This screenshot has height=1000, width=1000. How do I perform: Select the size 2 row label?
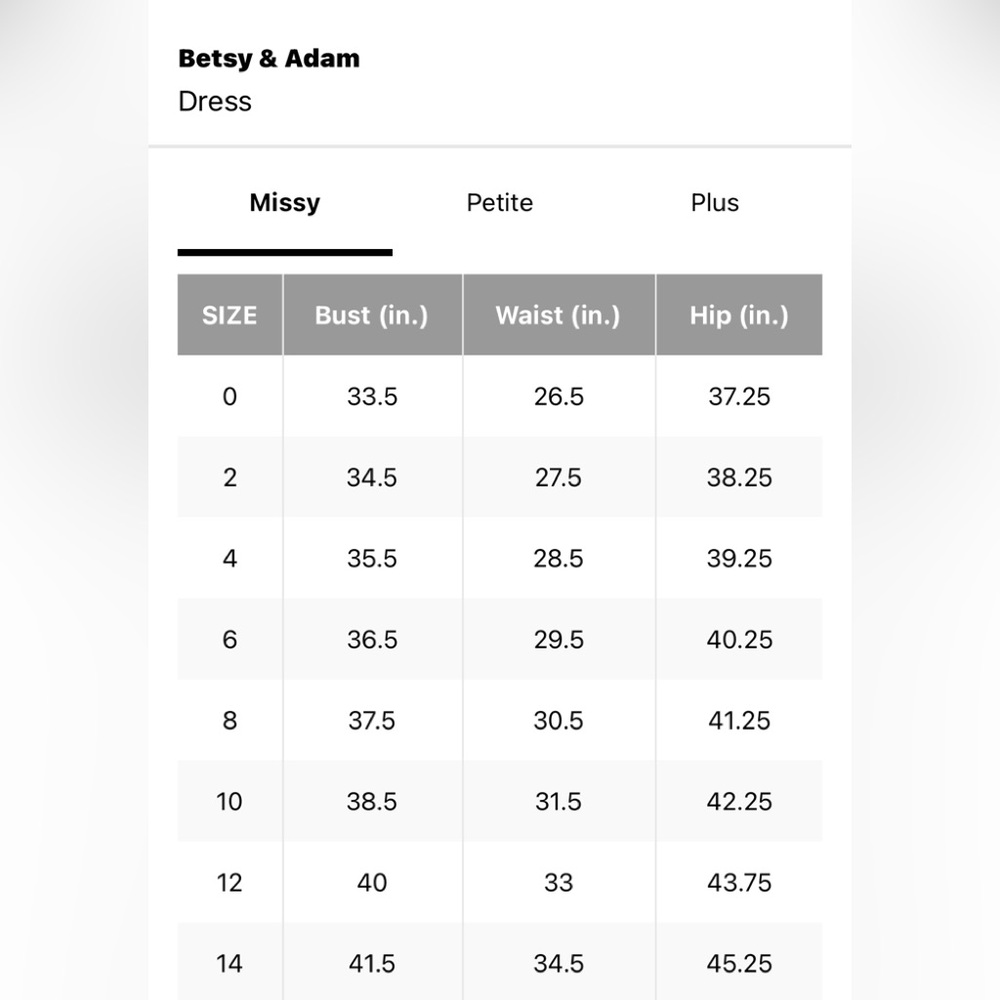coord(230,478)
